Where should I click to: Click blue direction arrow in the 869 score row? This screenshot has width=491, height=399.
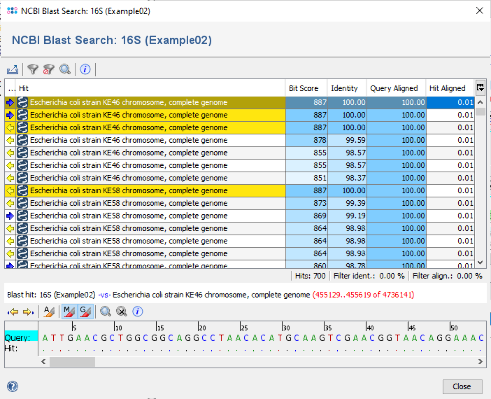(x=10, y=216)
